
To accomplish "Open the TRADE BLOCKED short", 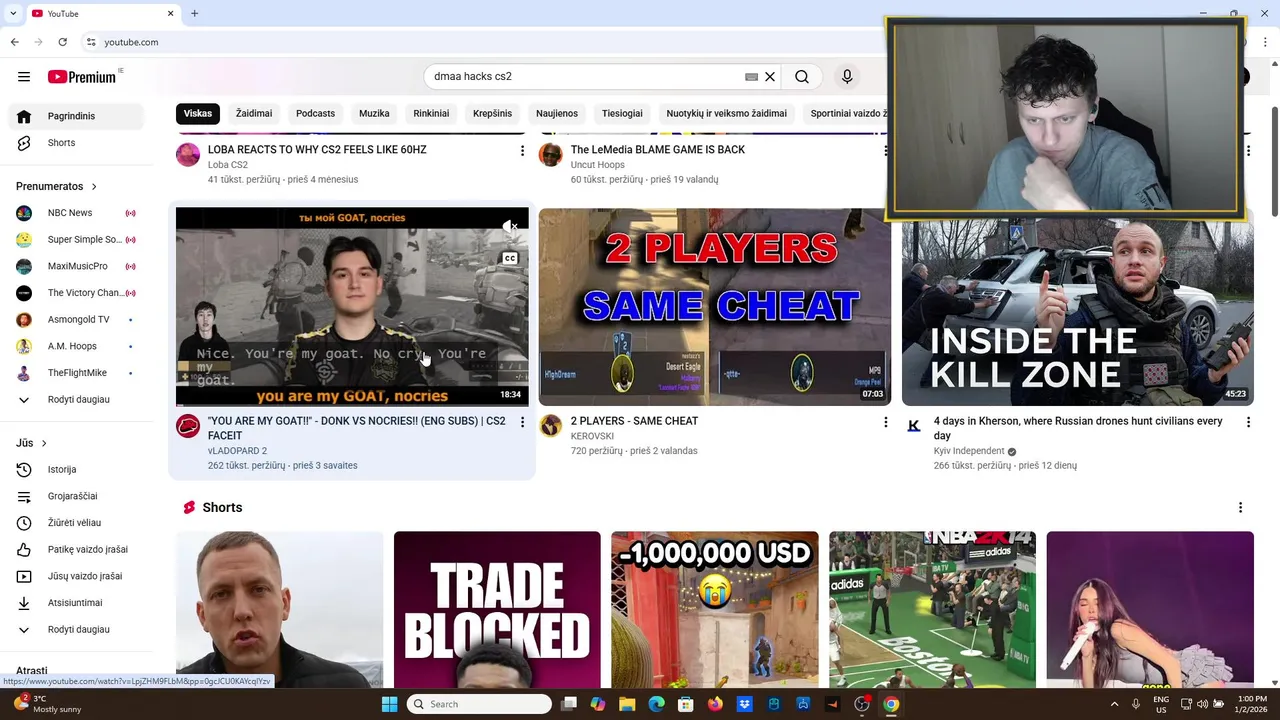I will tap(497, 609).
